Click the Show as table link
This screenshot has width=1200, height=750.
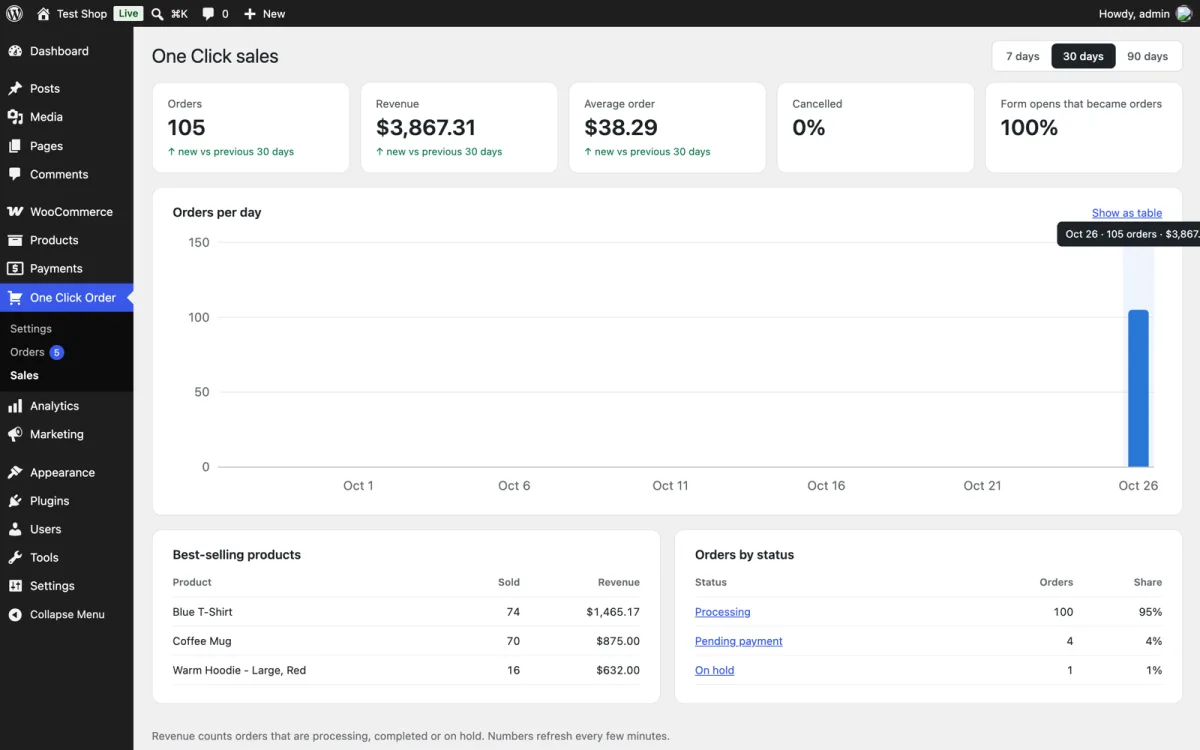click(1127, 213)
